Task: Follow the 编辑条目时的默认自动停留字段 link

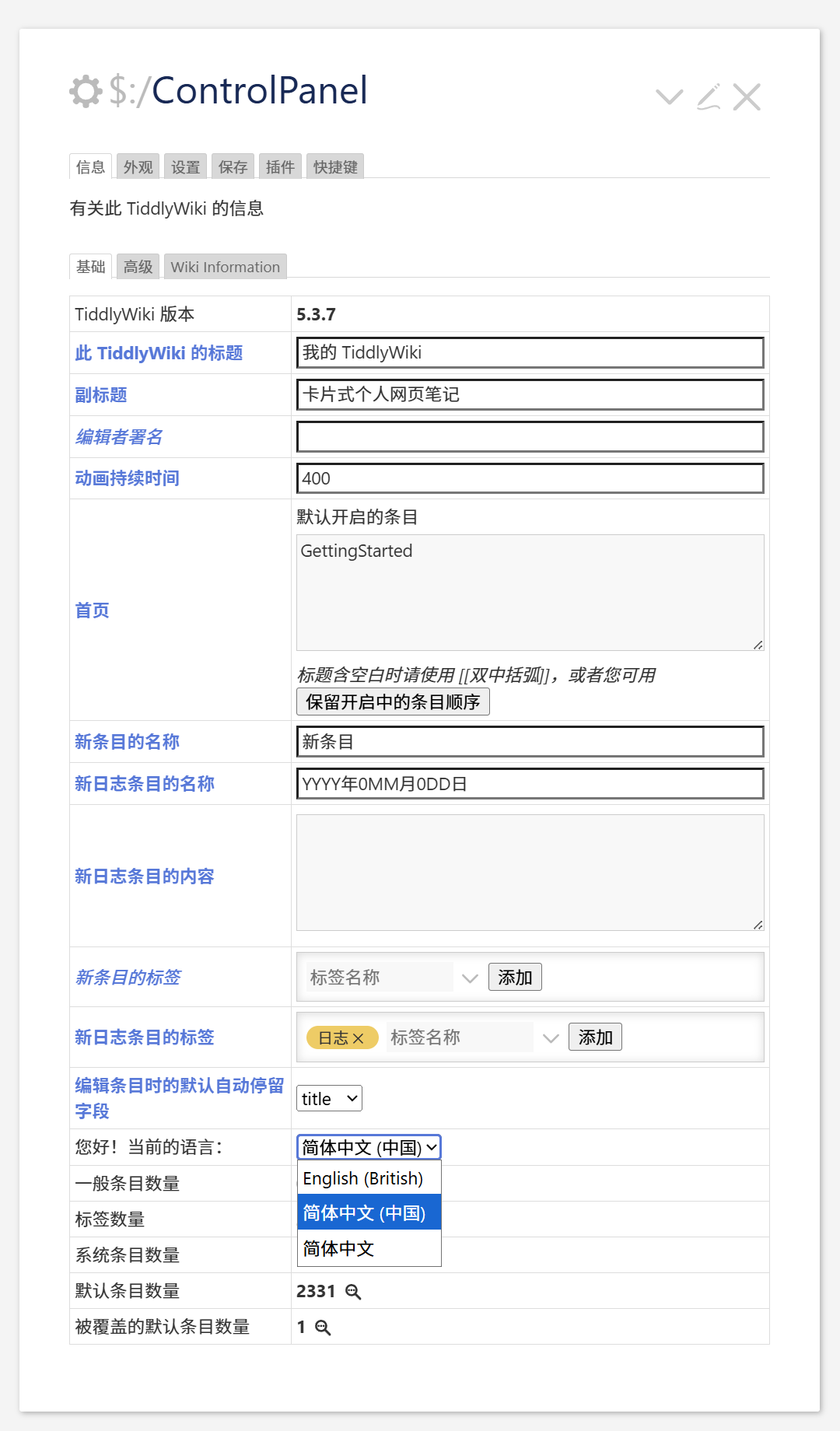Action: click(x=180, y=1098)
